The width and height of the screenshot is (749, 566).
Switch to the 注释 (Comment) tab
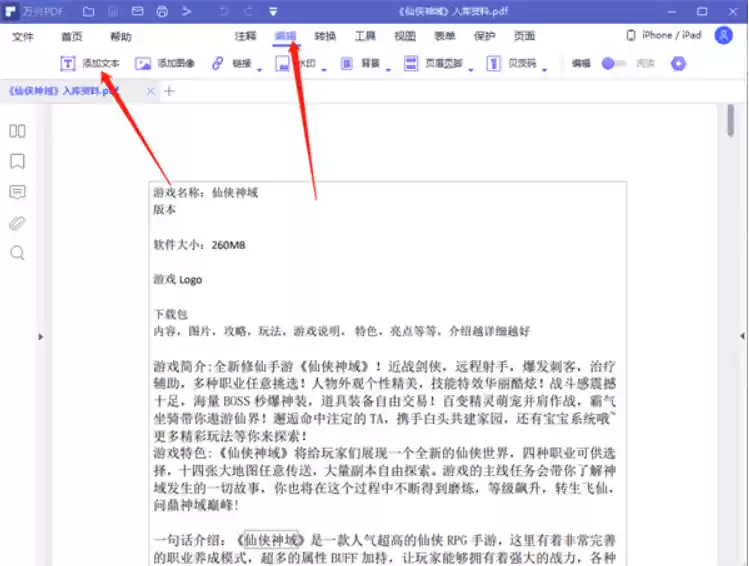pos(245,36)
